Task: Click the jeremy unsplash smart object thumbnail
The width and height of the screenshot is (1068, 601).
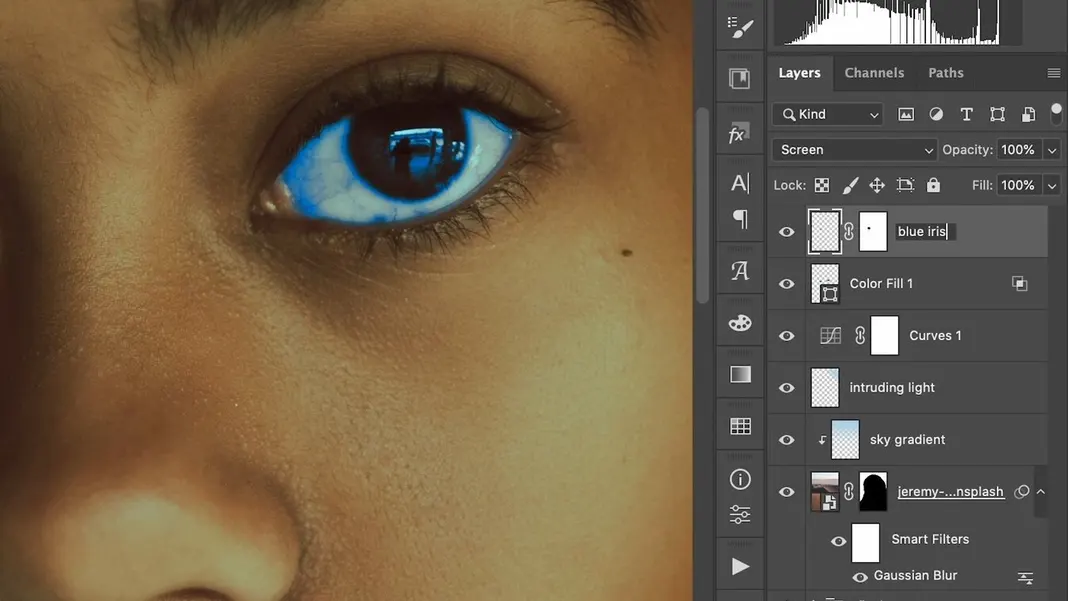Action: tap(825, 491)
